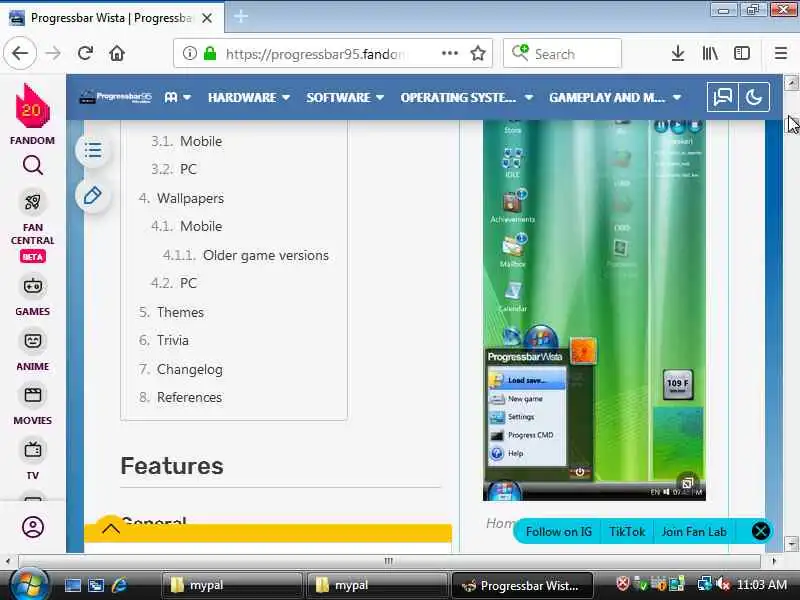Viewport: 800px width, 600px height.
Task: Click the horizontal scrollbar thumb
Action: click(x=389, y=561)
